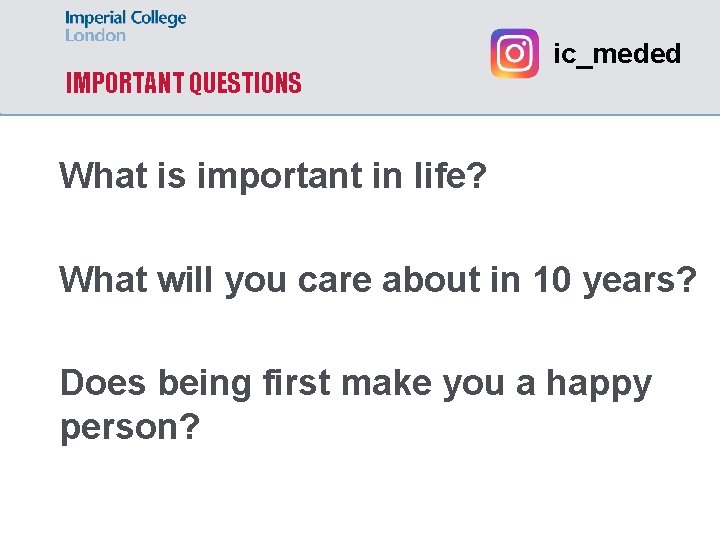Click the line "What is important in life?"

coord(273,176)
